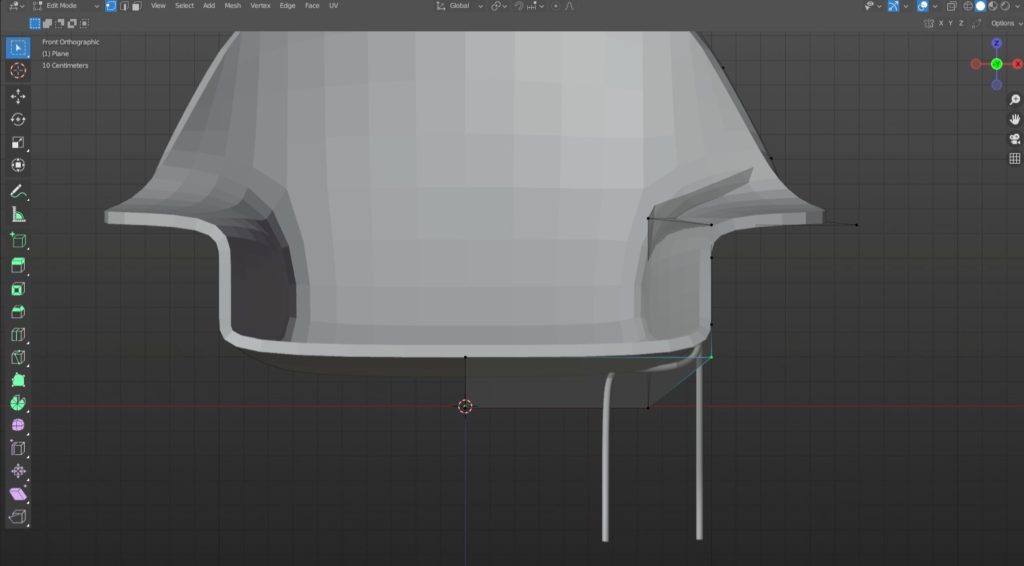Pick the Scale tool
The width and height of the screenshot is (1024, 566).
click(17, 142)
